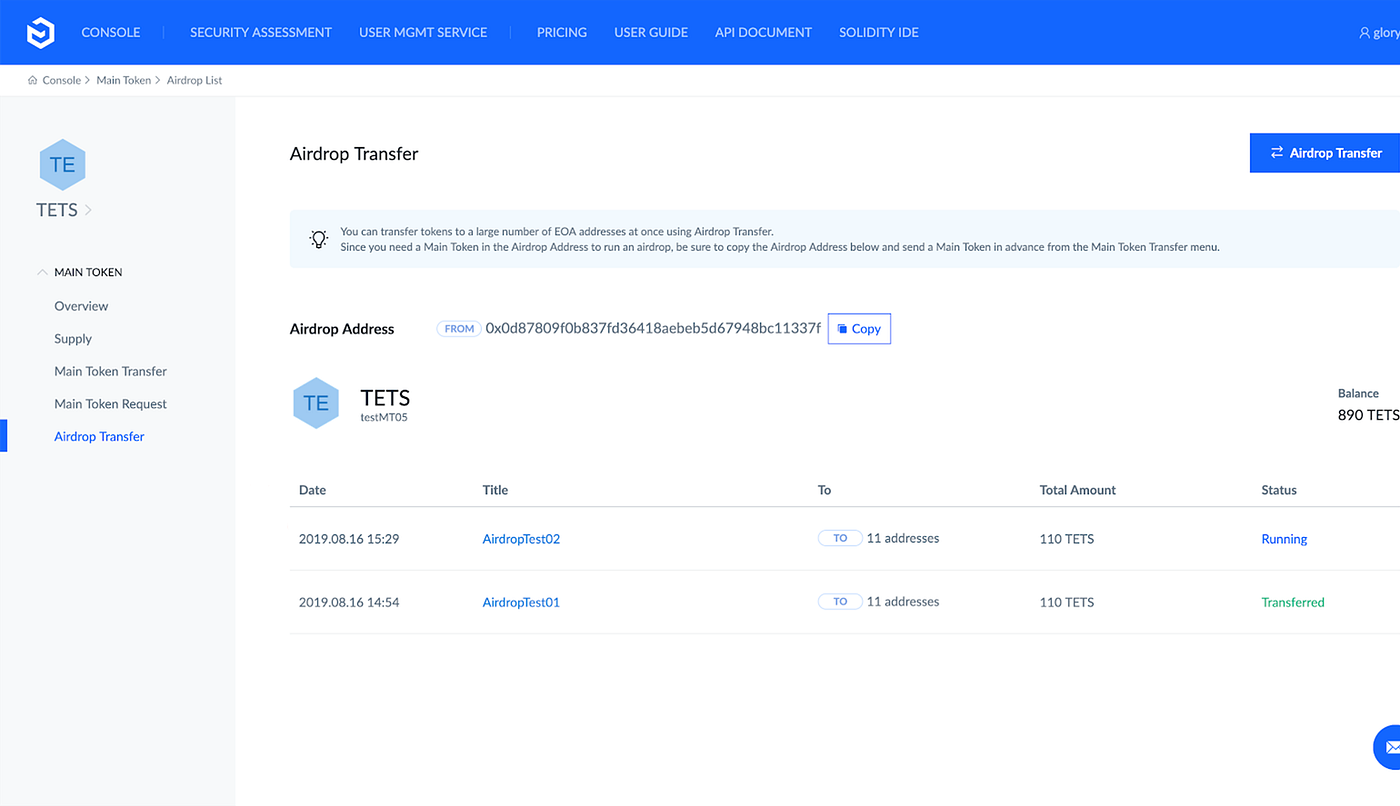1400x806 pixels.
Task: Open Main Token Transfer in the sidebar
Action: pyautogui.click(x=111, y=371)
